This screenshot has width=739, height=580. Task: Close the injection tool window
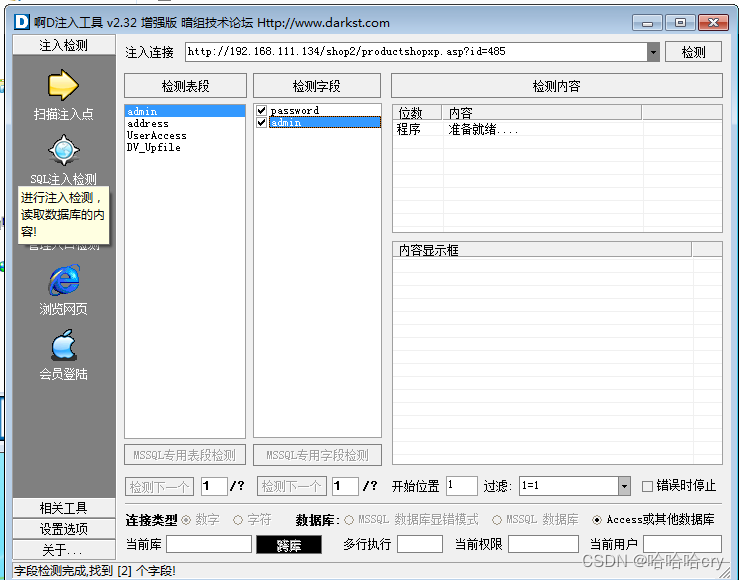coord(714,23)
